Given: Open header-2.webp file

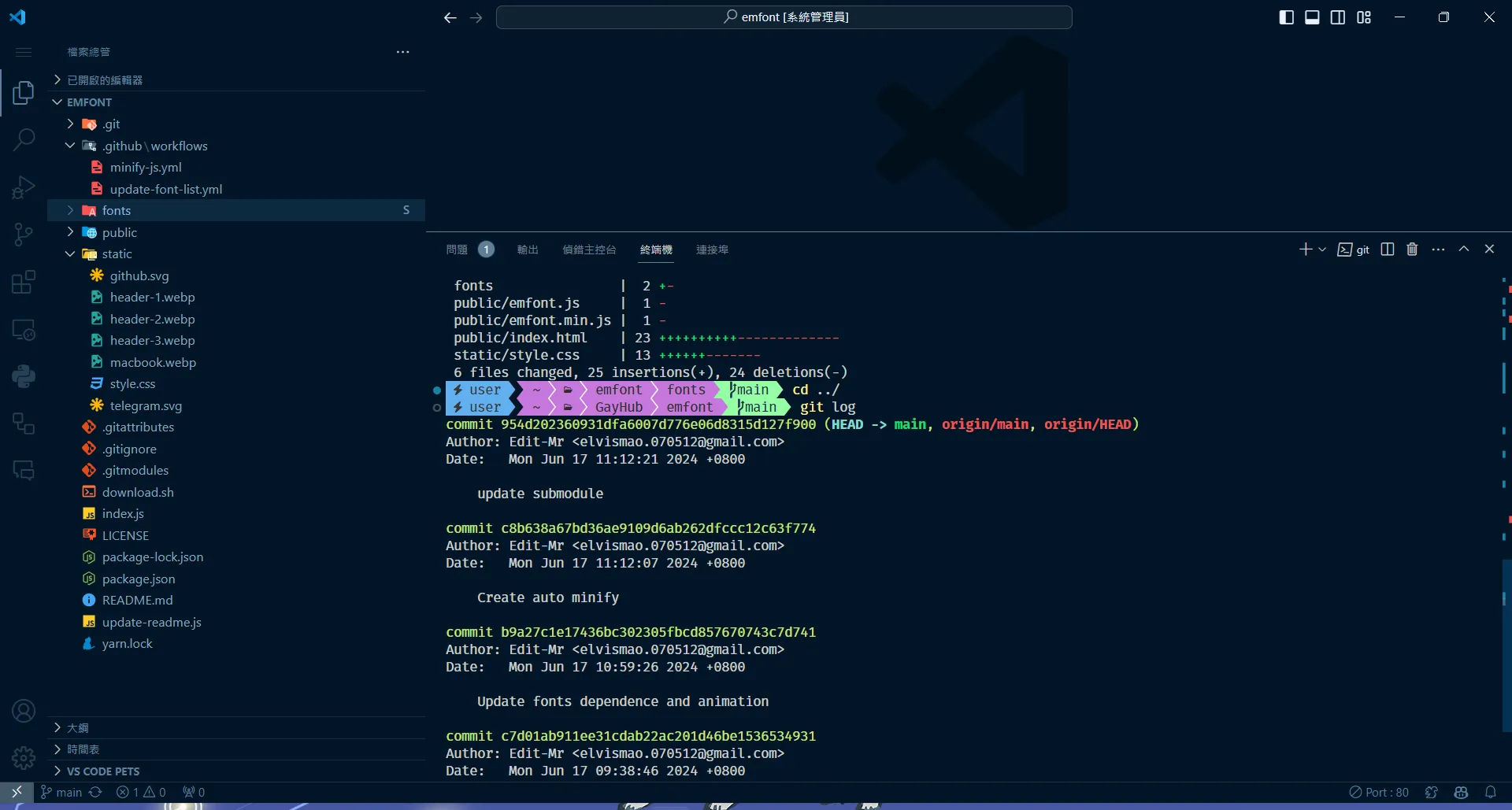Looking at the screenshot, I should click(236, 319).
